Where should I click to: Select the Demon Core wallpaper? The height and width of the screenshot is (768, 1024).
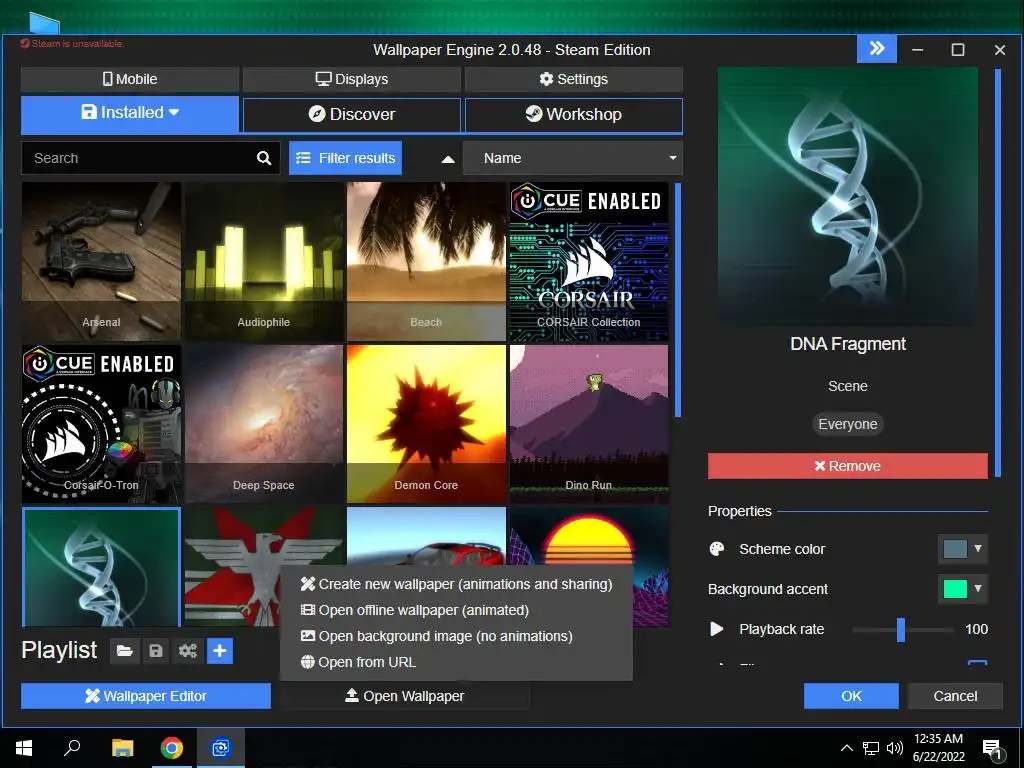[x=426, y=424]
